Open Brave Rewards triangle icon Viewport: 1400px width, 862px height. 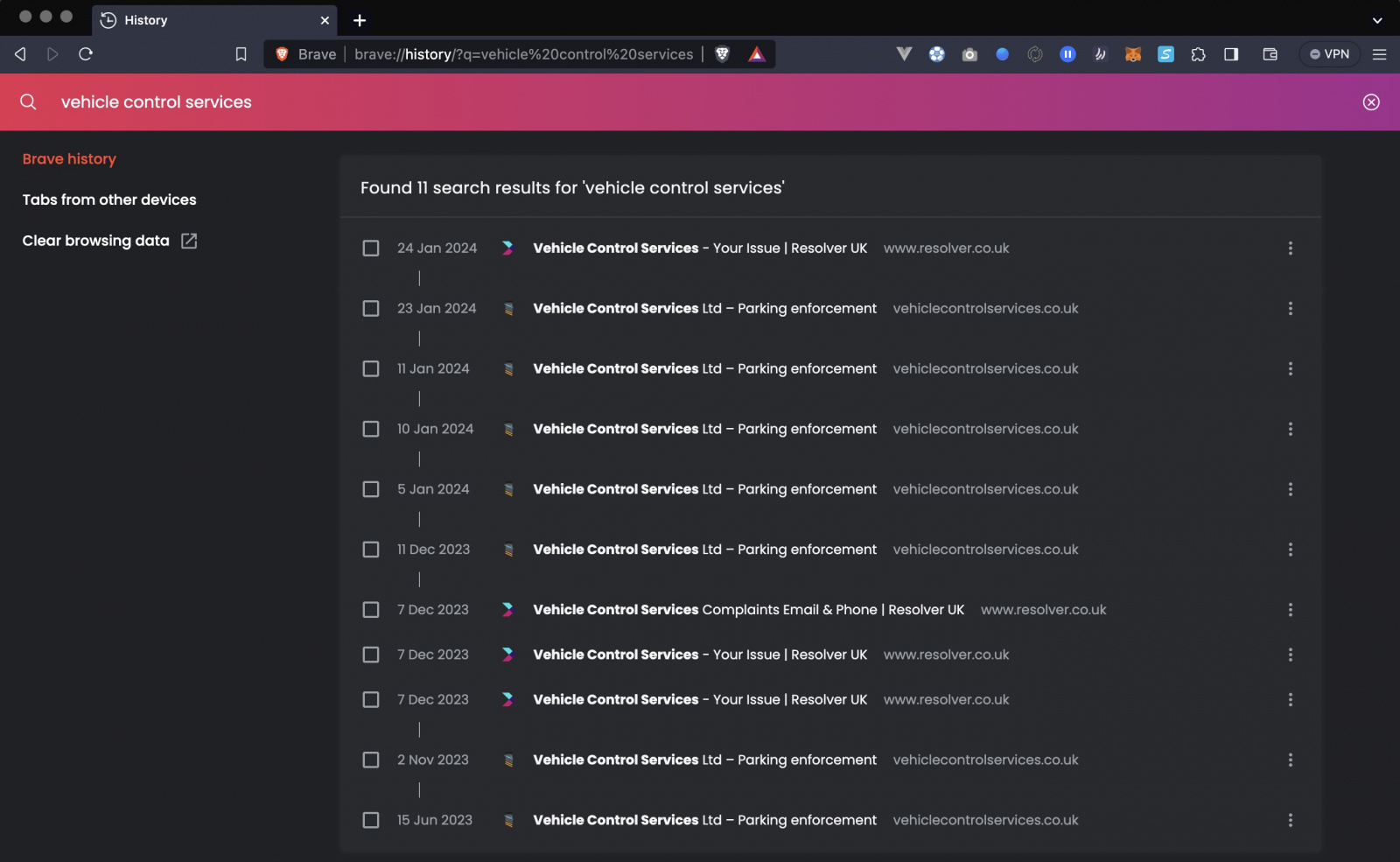757,54
